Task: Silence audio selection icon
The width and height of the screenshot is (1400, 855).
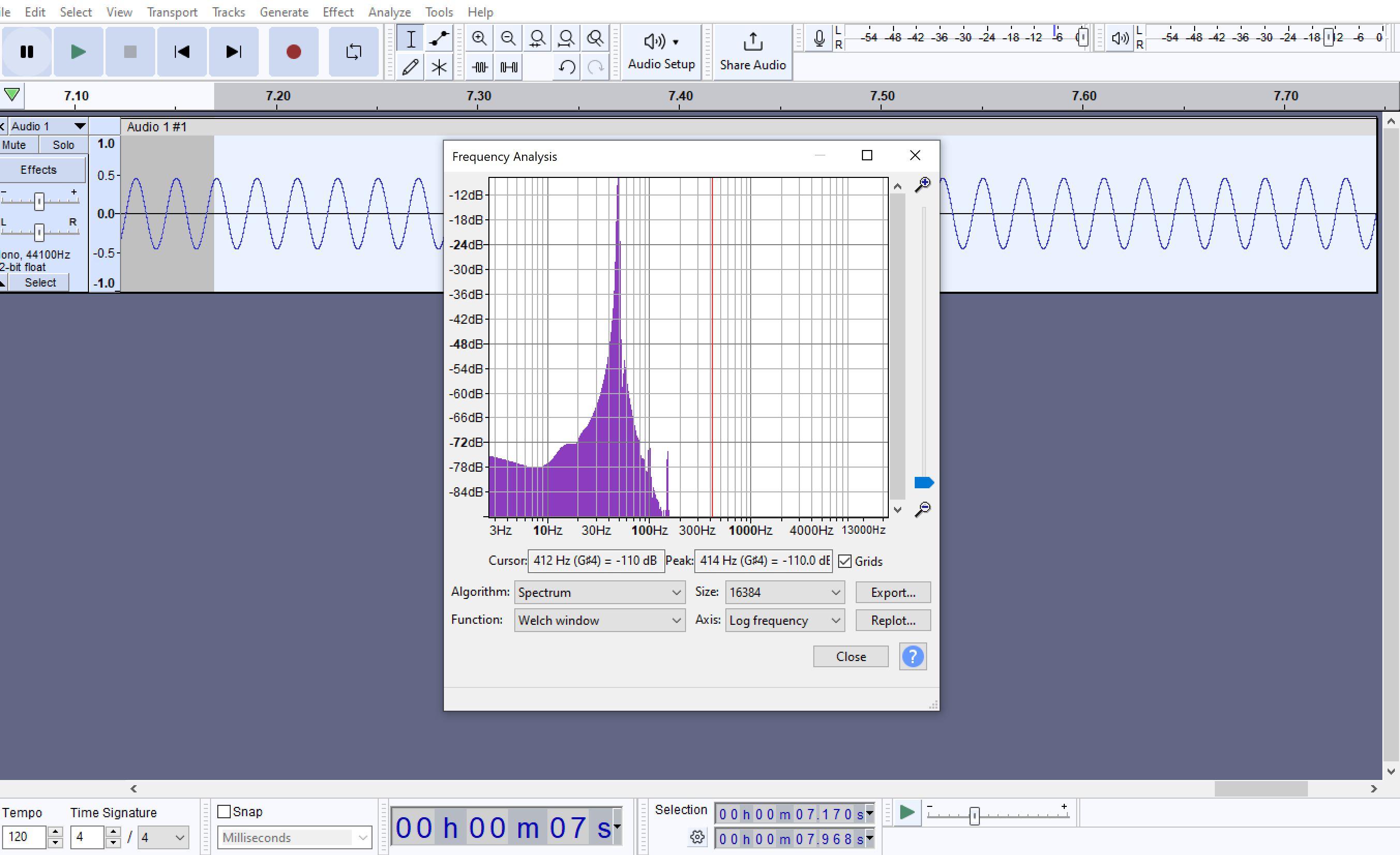Action: tap(509, 67)
